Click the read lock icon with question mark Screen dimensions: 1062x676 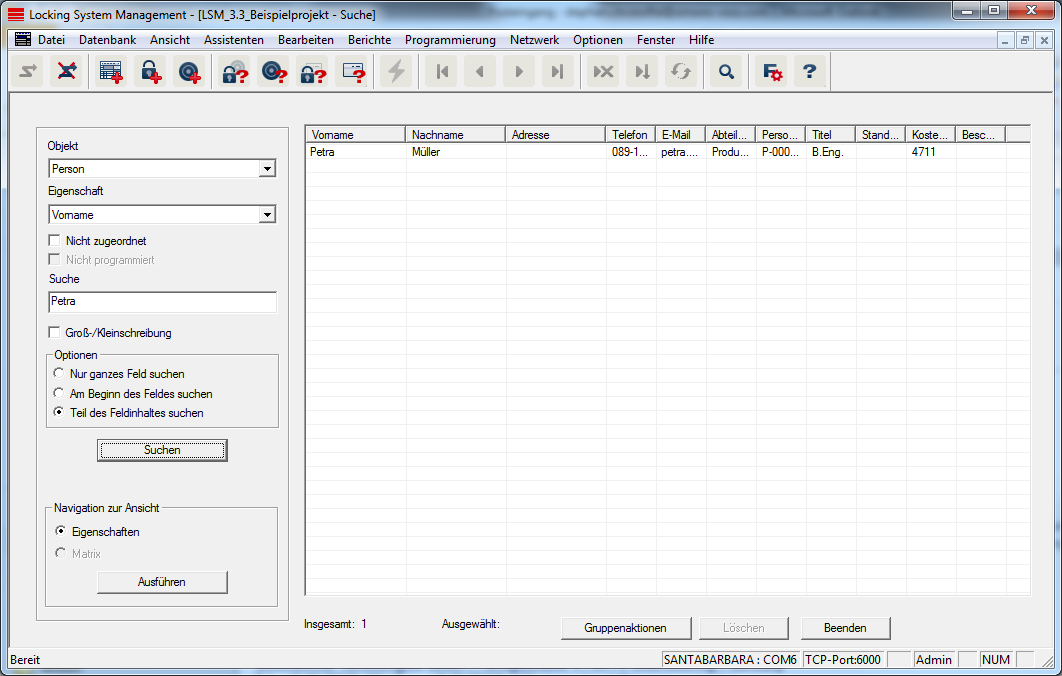234,72
